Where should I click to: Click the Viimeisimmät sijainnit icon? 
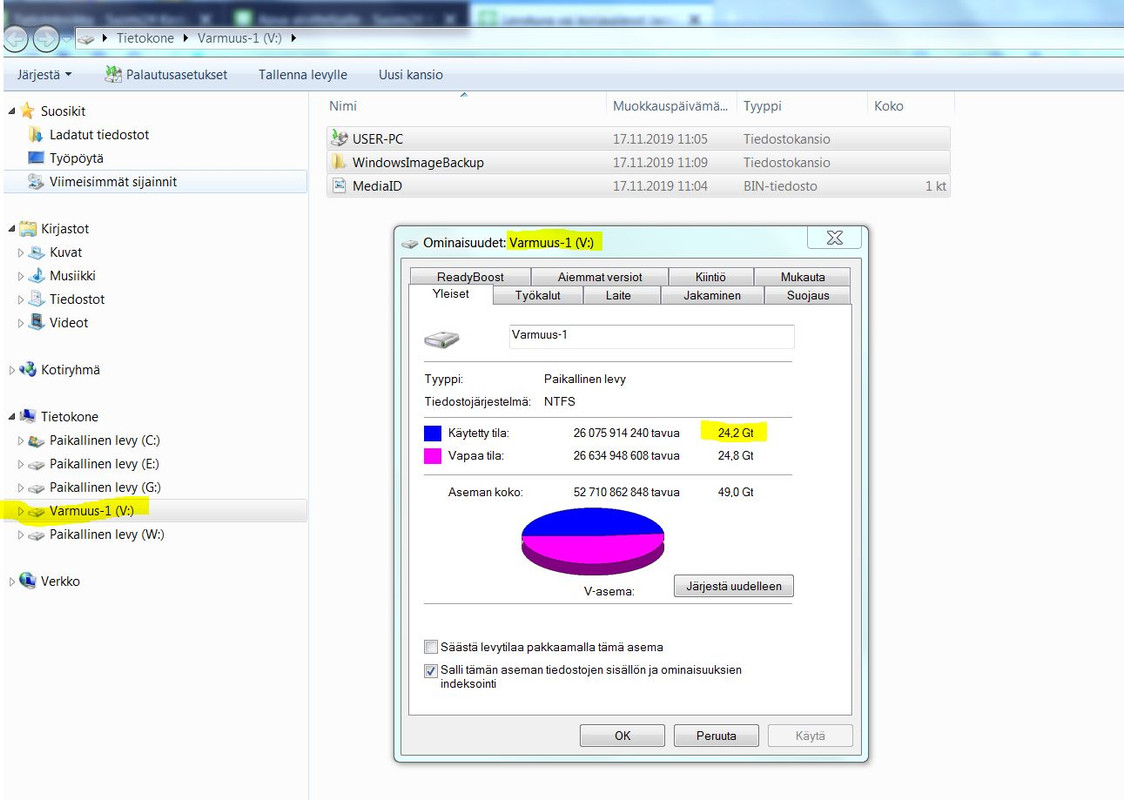36,181
